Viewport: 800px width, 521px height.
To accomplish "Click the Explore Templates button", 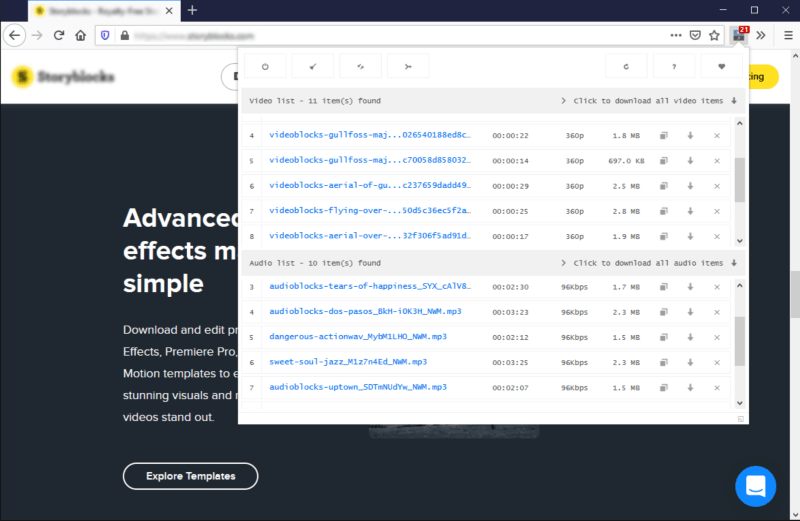I will (x=190, y=476).
